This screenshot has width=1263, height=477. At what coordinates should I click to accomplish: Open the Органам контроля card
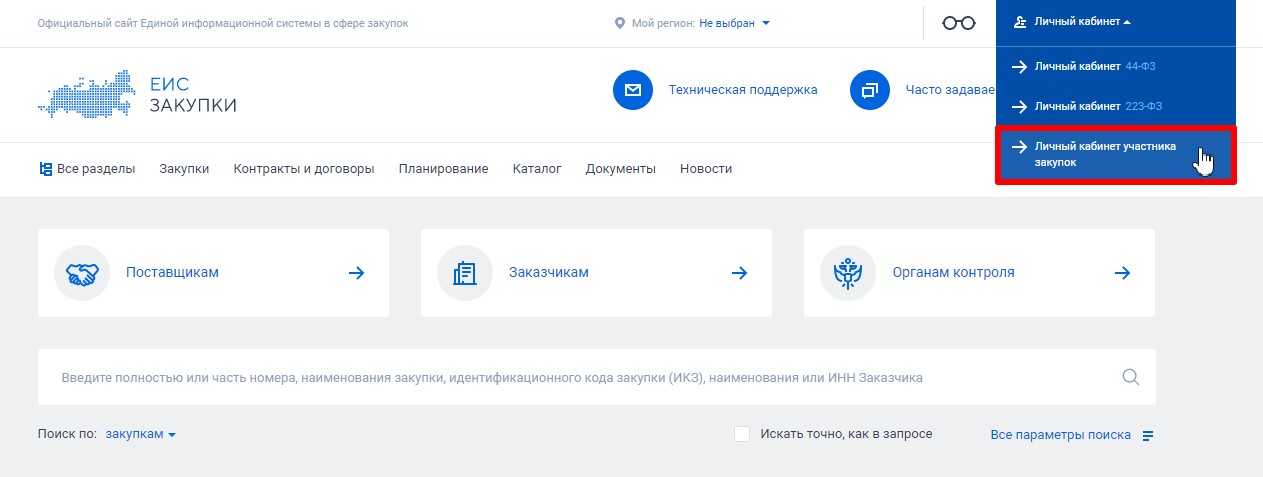(979, 273)
